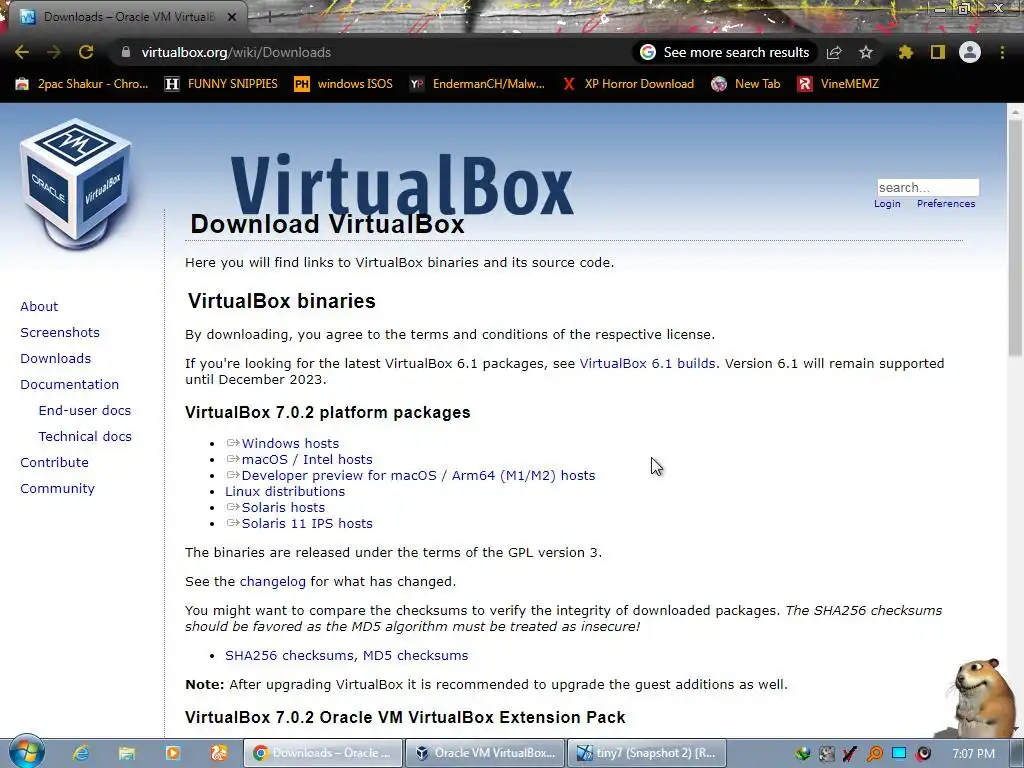Click the site search field
This screenshot has width=1024, height=768.
click(x=928, y=187)
